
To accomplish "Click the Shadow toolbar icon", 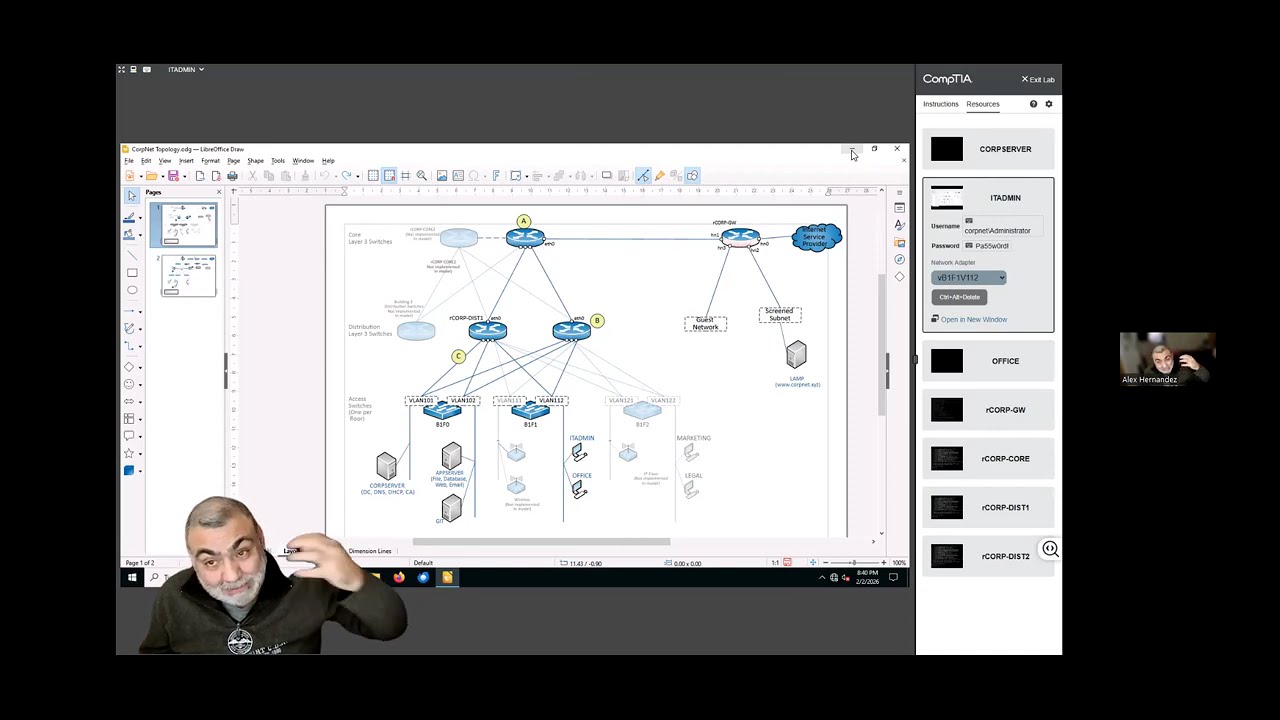I will [x=607, y=176].
